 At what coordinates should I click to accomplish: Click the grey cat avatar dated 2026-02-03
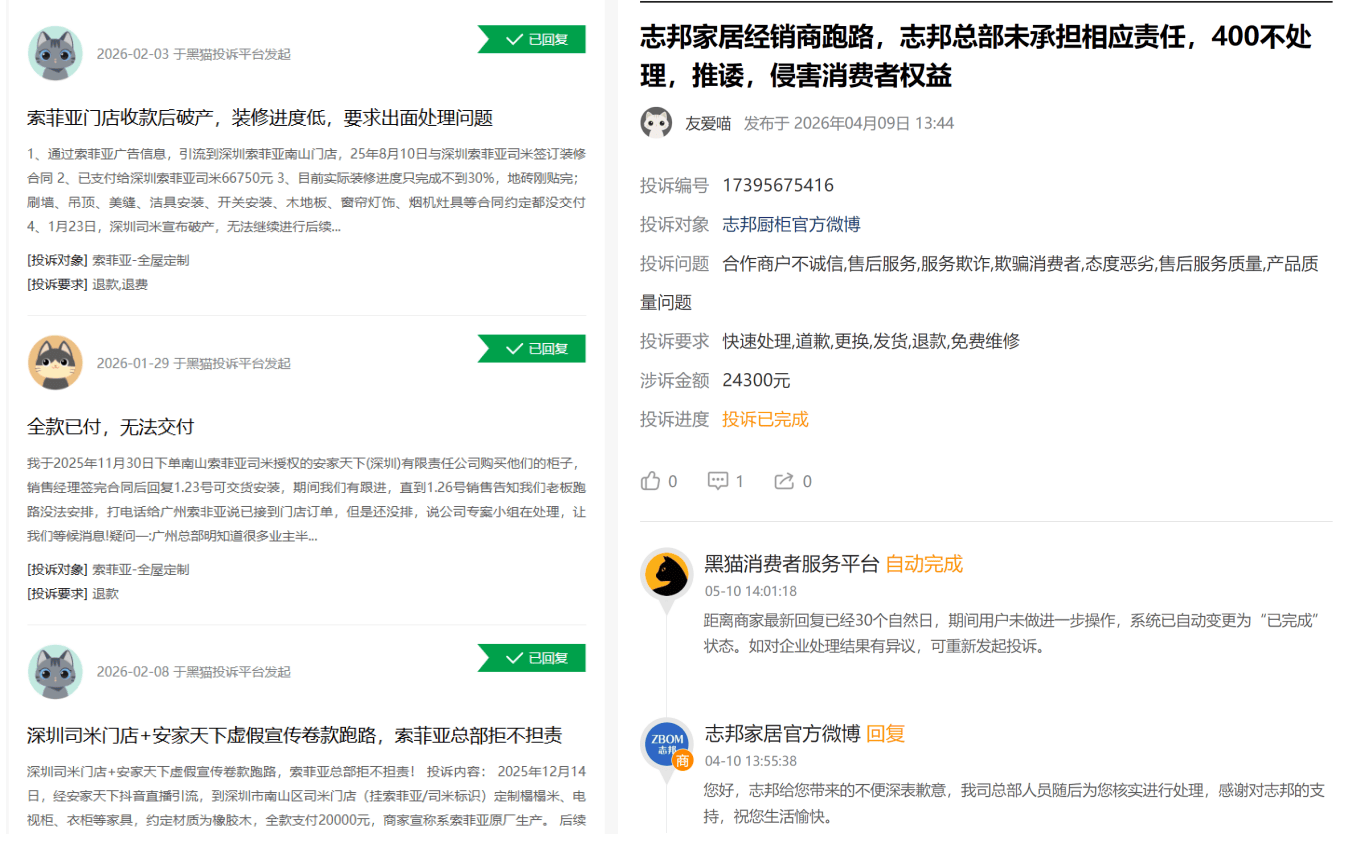55,54
